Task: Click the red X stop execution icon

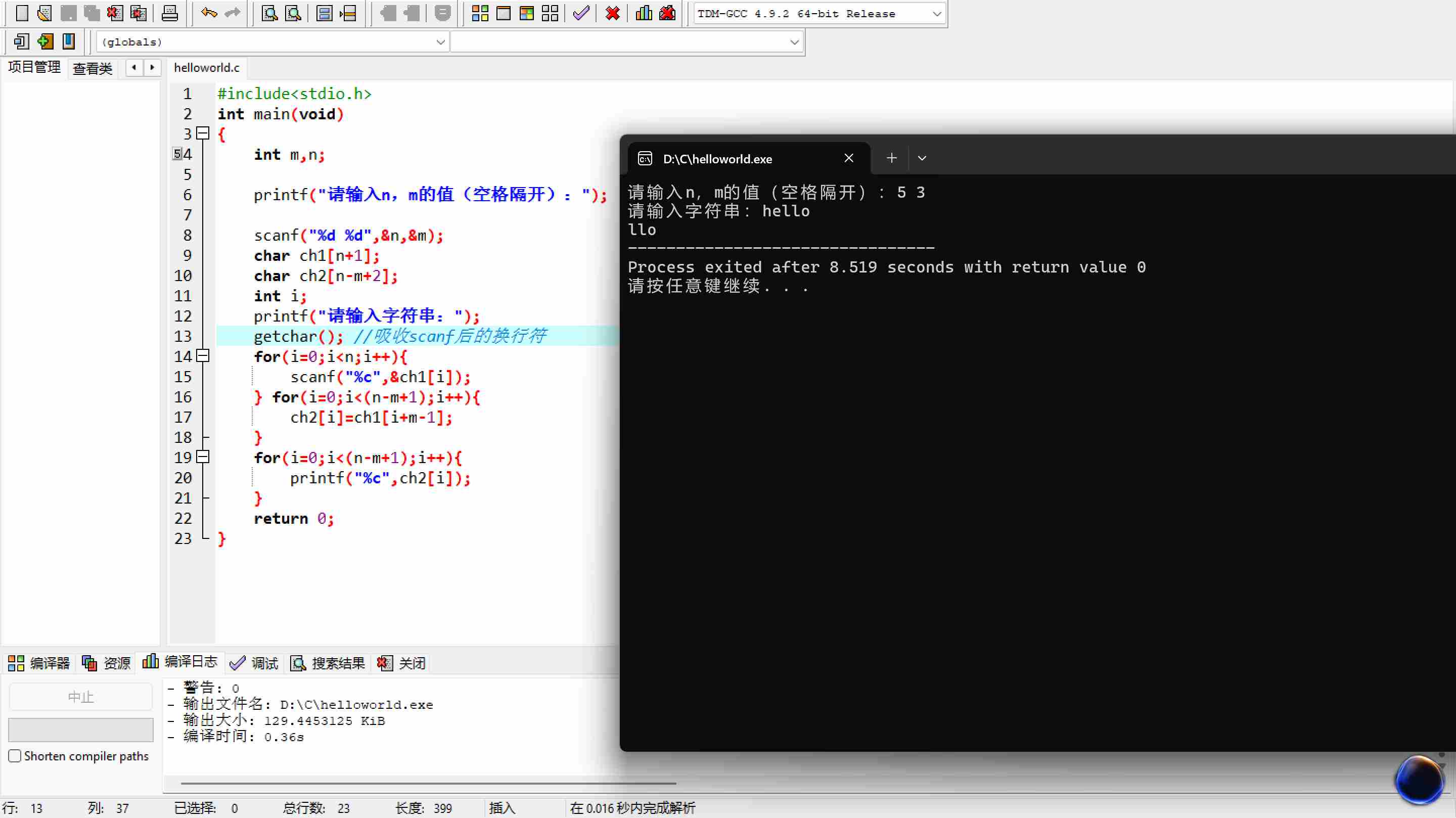Action: point(612,13)
